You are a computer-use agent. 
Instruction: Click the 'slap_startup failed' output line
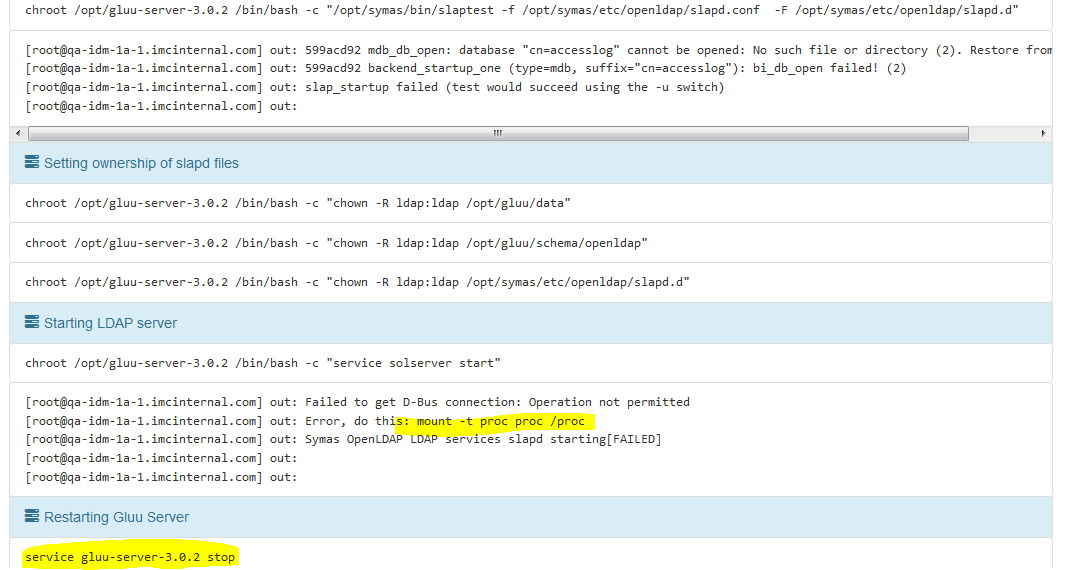[375, 88]
